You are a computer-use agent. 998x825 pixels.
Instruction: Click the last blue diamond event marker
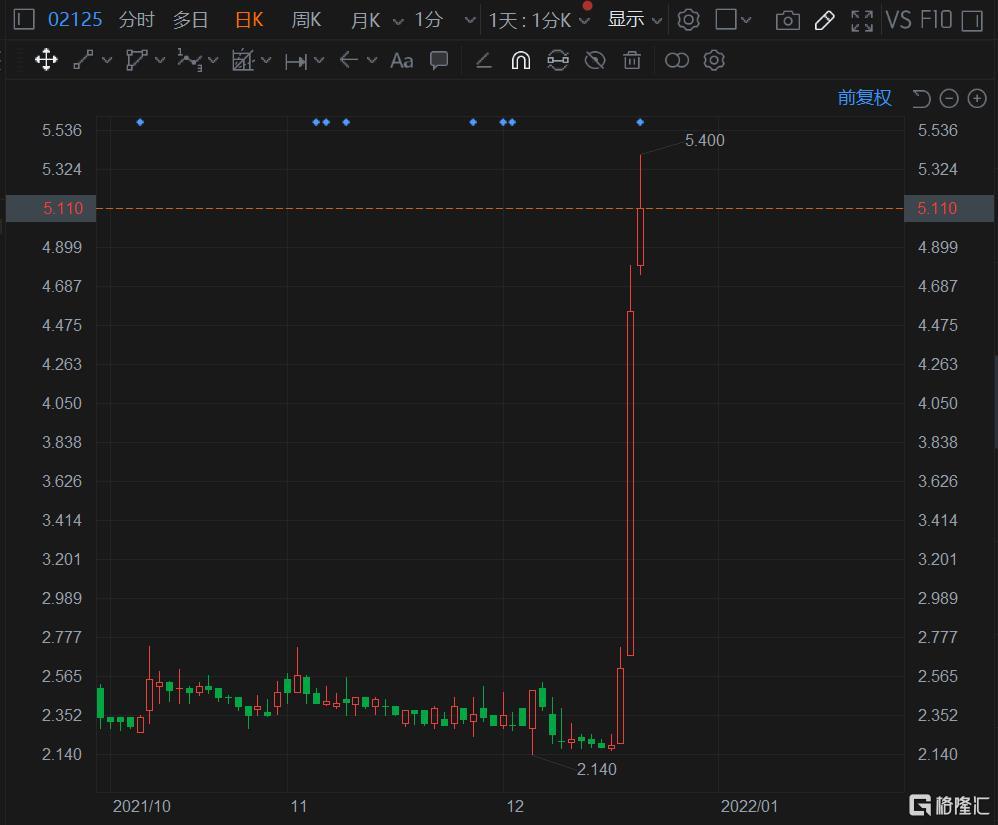click(640, 122)
